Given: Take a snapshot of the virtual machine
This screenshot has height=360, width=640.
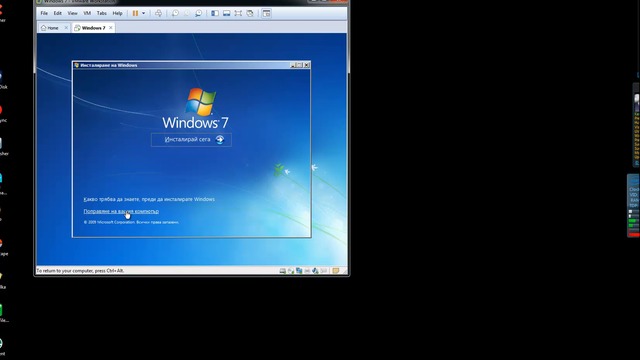Looking at the screenshot, I should click(x=175, y=13).
